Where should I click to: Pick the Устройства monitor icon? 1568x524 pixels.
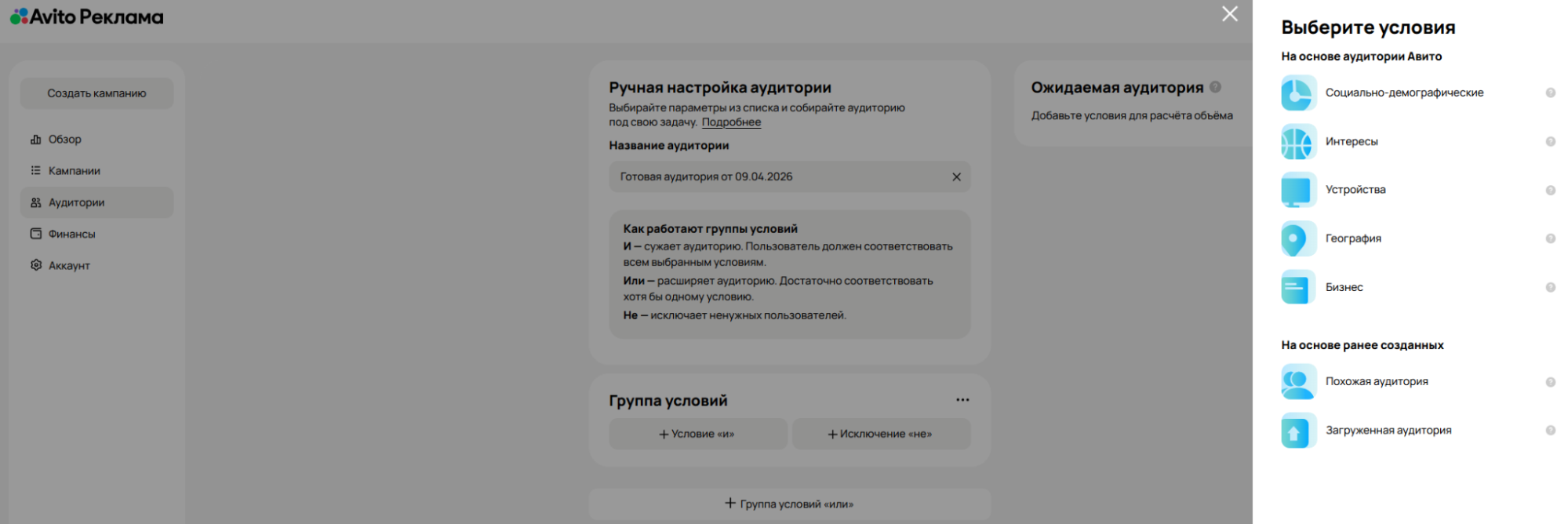tap(1298, 191)
